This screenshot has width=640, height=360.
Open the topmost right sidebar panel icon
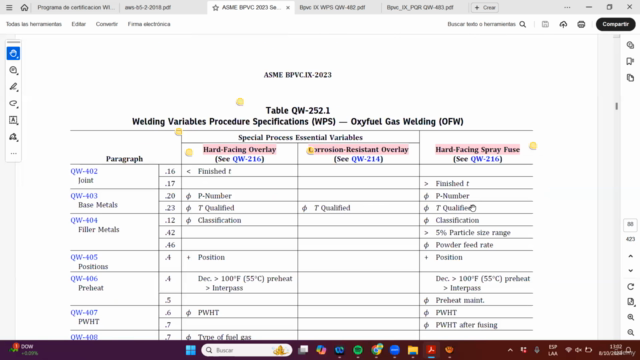click(631, 45)
